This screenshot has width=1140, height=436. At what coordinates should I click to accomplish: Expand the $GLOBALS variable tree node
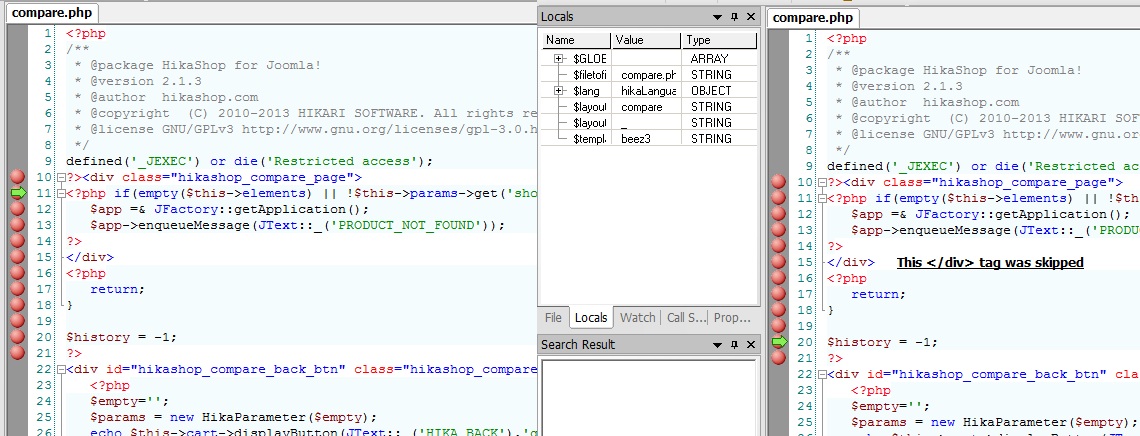coord(559,59)
